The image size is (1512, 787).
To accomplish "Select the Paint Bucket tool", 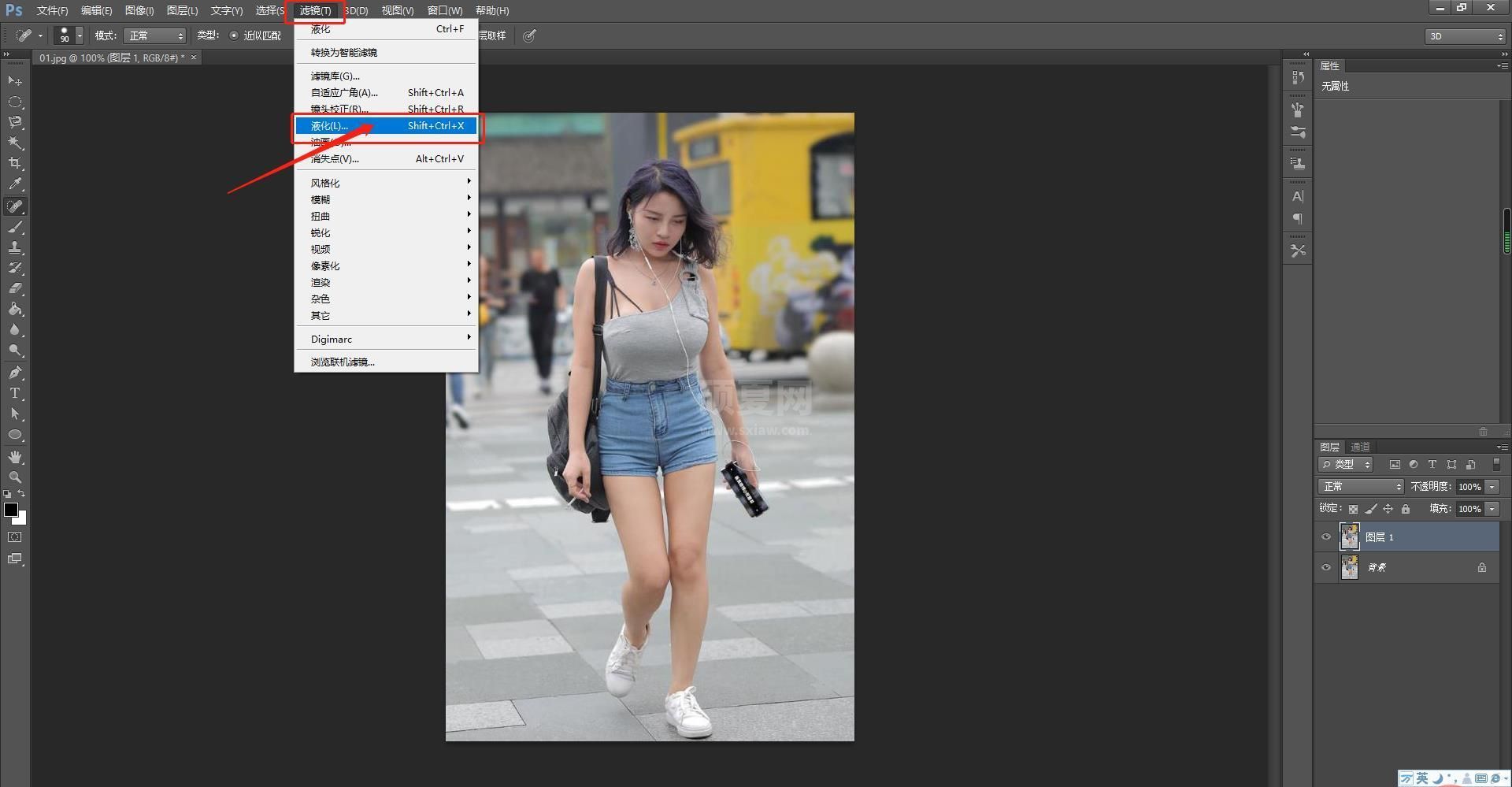I will (15, 309).
